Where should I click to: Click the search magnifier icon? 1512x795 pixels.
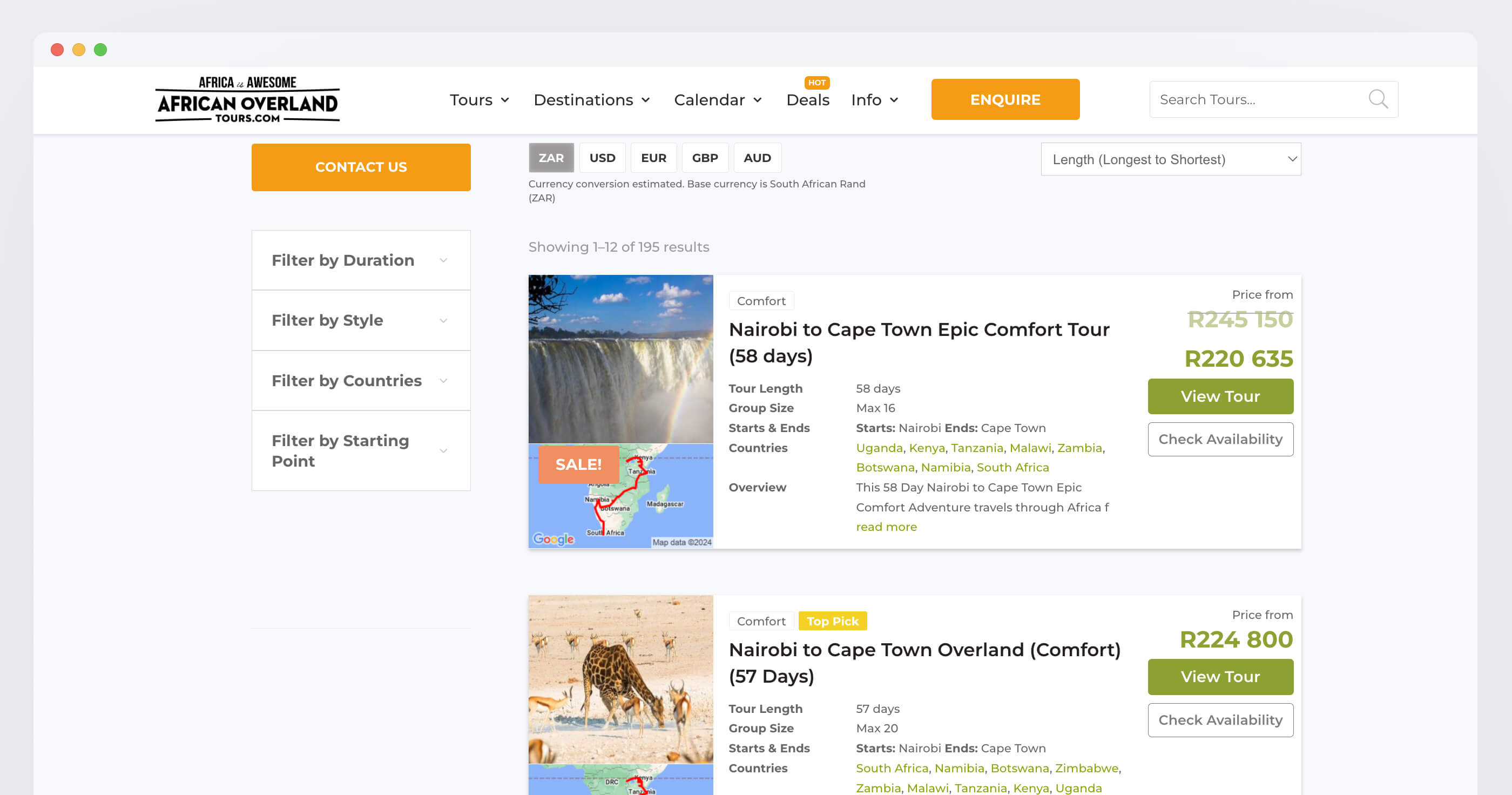tap(1378, 99)
